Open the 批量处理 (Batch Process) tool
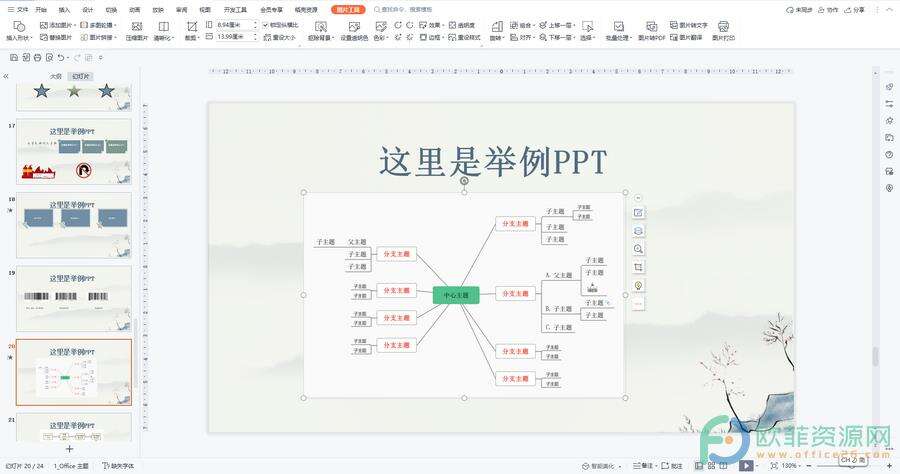The width and height of the screenshot is (900, 474). [x=618, y=31]
